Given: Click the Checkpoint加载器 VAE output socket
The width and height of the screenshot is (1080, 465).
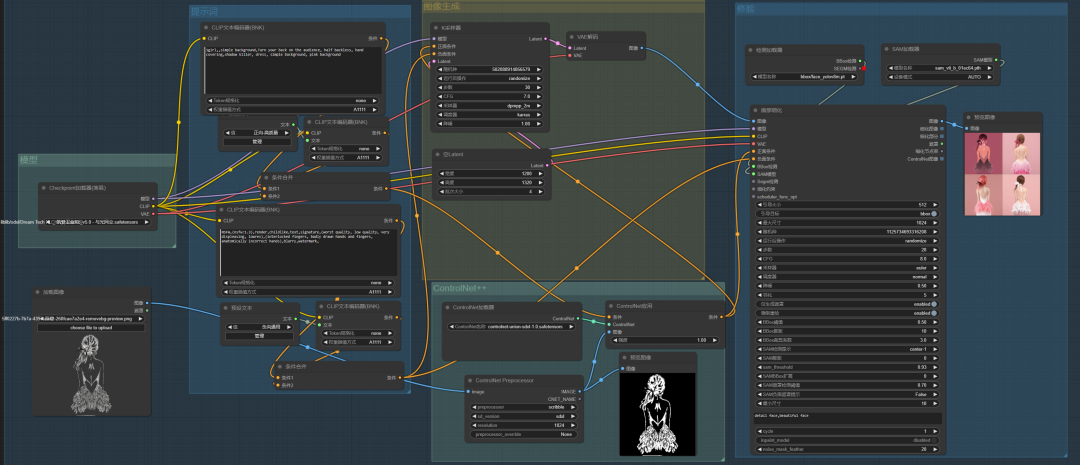Looking at the screenshot, I should click(x=154, y=214).
